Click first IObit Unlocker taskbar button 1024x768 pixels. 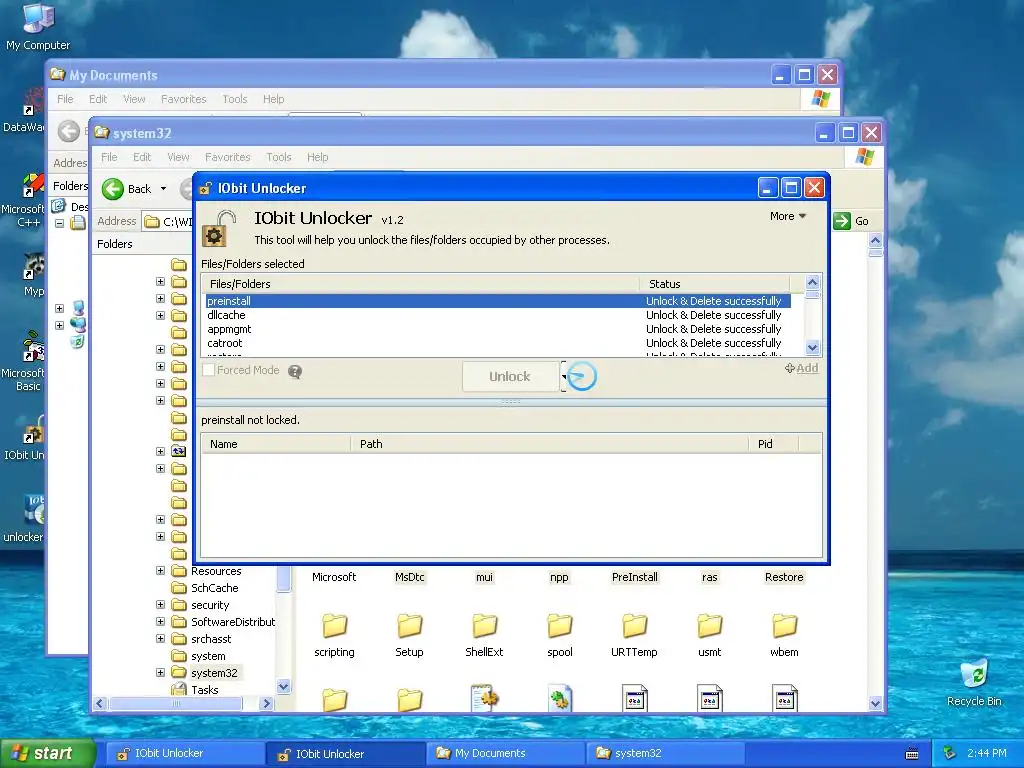point(184,754)
